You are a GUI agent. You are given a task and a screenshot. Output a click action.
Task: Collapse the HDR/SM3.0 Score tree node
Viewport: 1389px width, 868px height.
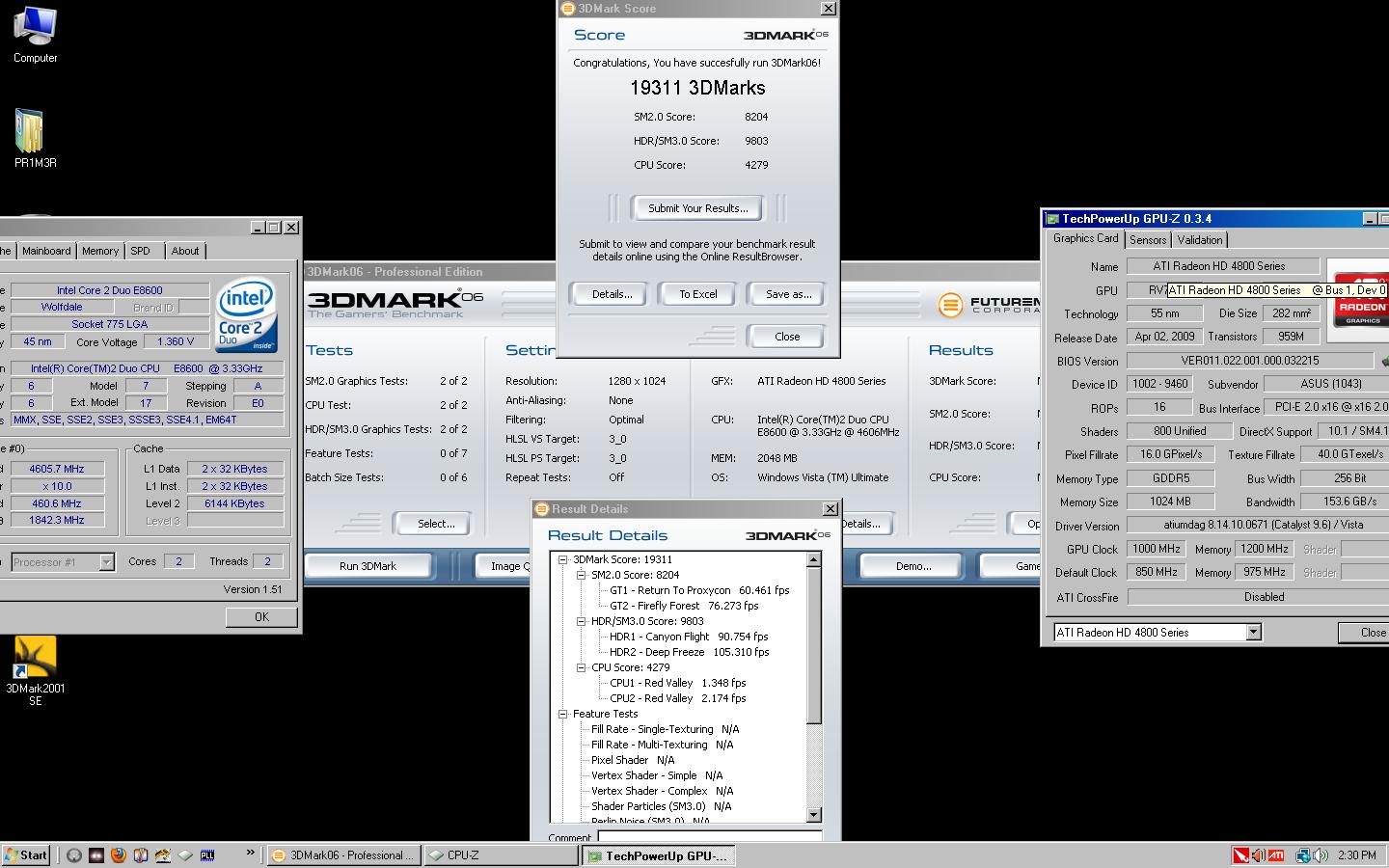pos(581,621)
